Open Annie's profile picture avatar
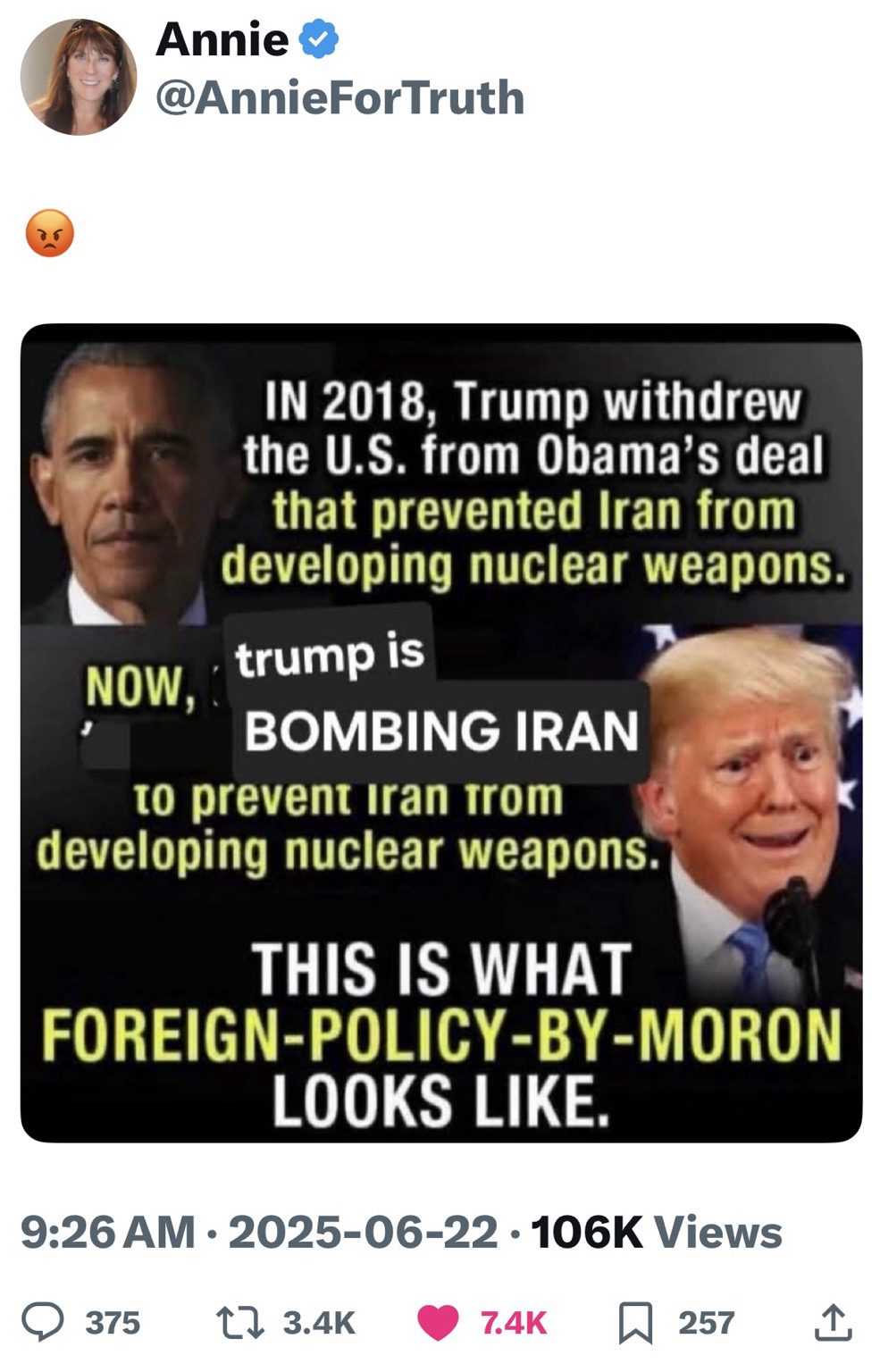 [79, 77]
